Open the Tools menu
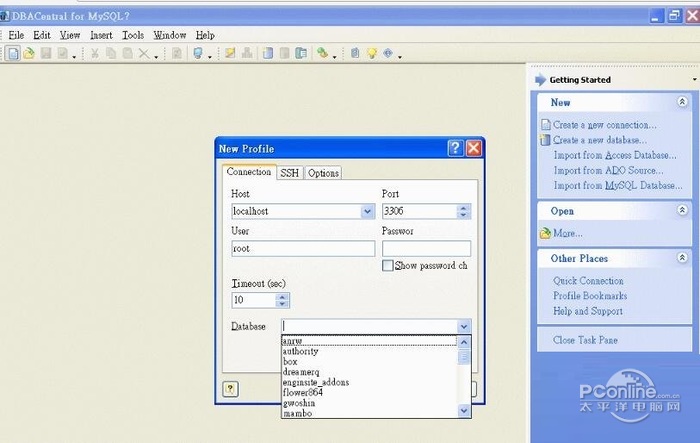 pos(133,35)
